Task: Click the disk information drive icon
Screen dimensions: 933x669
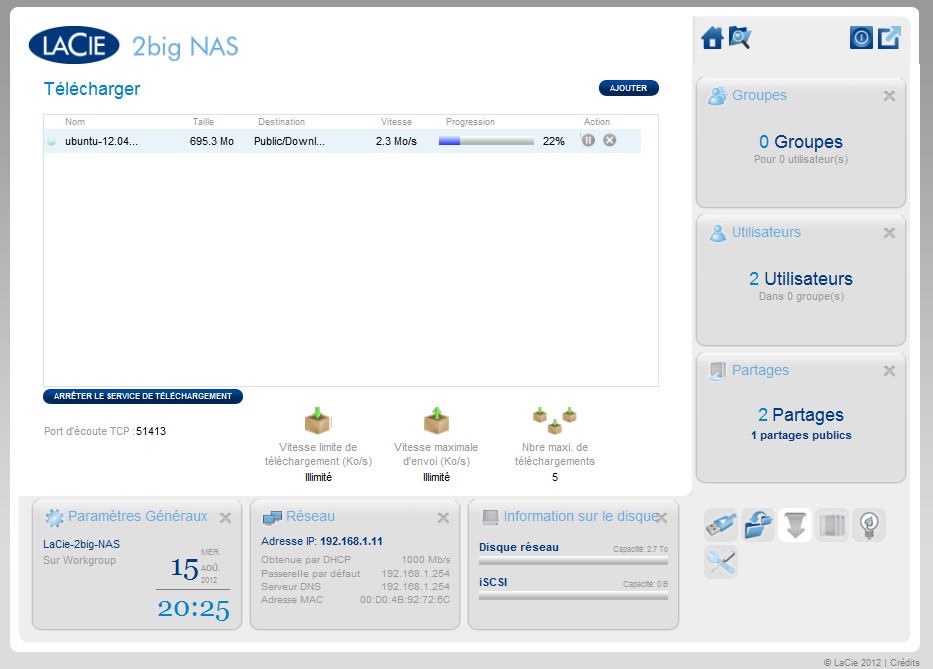Action: point(490,517)
